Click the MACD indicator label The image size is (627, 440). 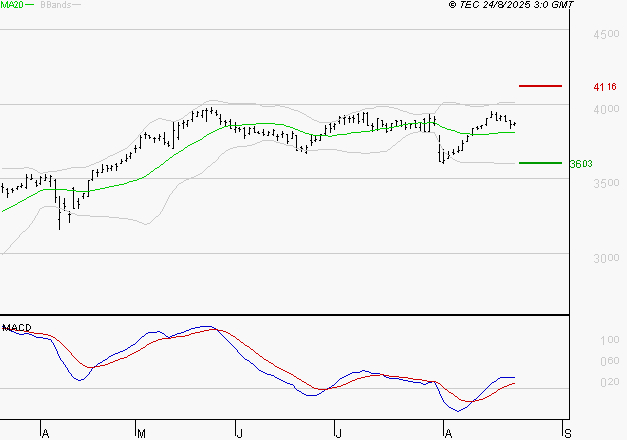[x=17, y=328]
